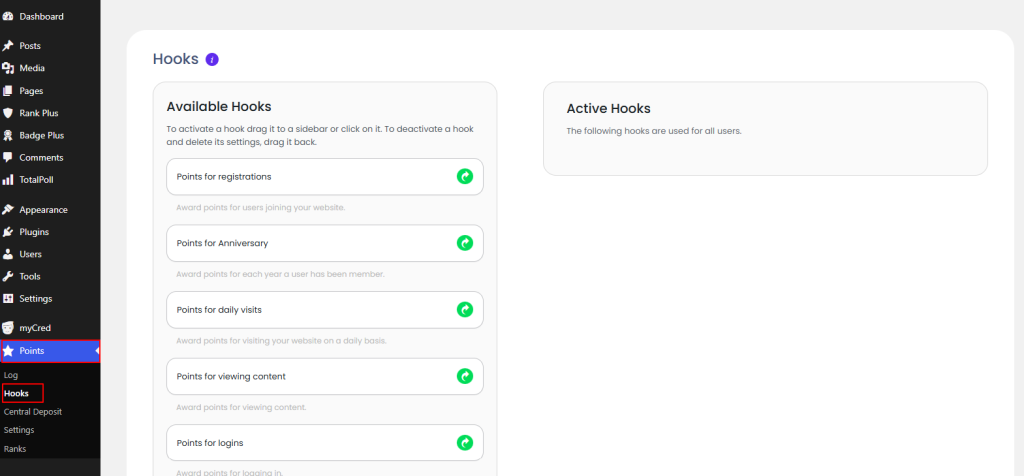Activate Points for logins green arrow
The height and width of the screenshot is (476, 1024).
(464, 442)
